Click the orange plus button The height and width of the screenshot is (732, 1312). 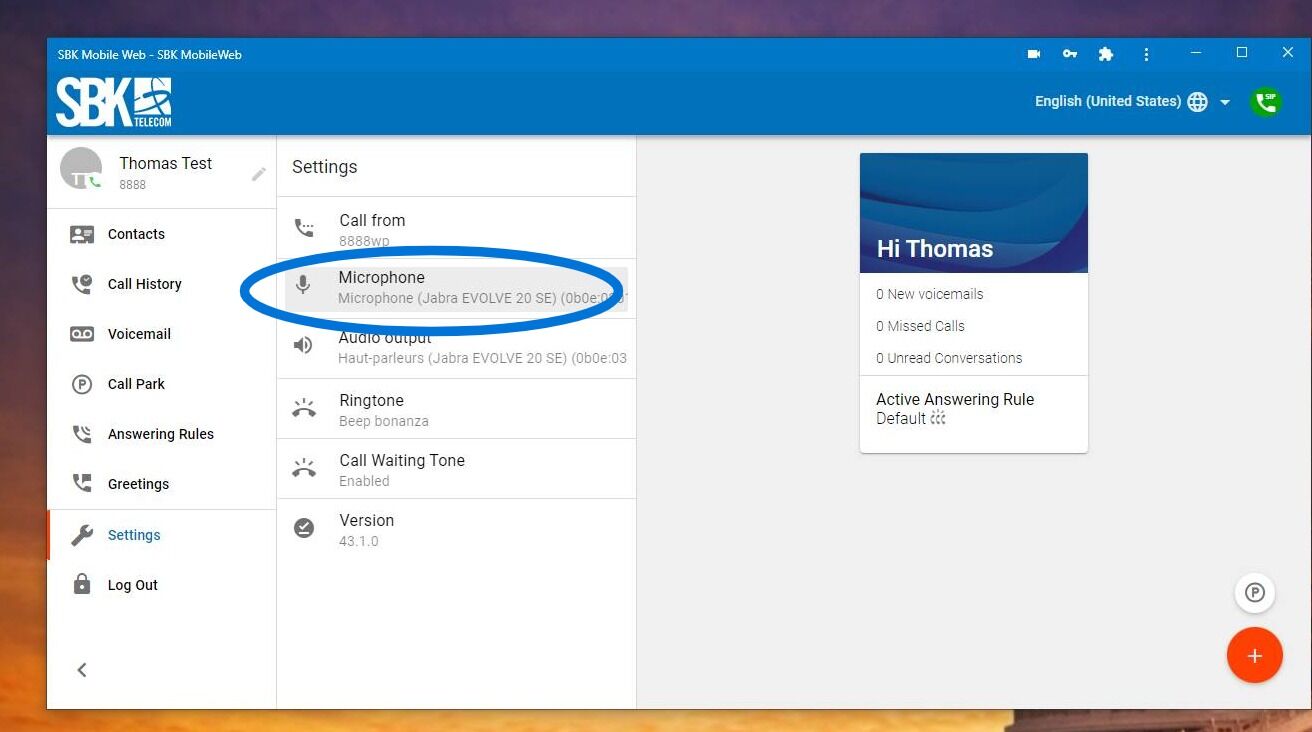(1255, 656)
